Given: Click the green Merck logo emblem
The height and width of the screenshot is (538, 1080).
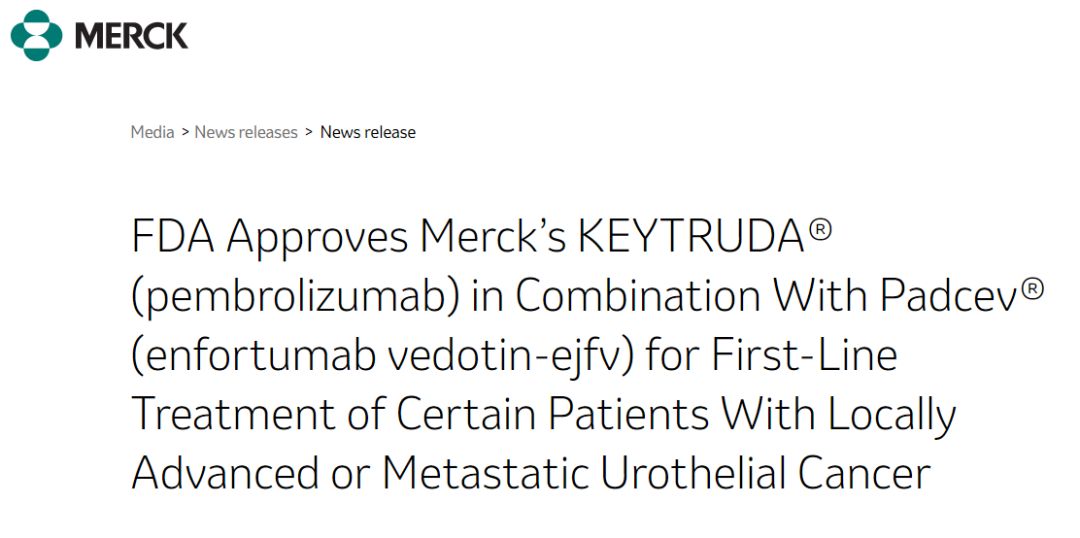Looking at the screenshot, I should (36, 36).
